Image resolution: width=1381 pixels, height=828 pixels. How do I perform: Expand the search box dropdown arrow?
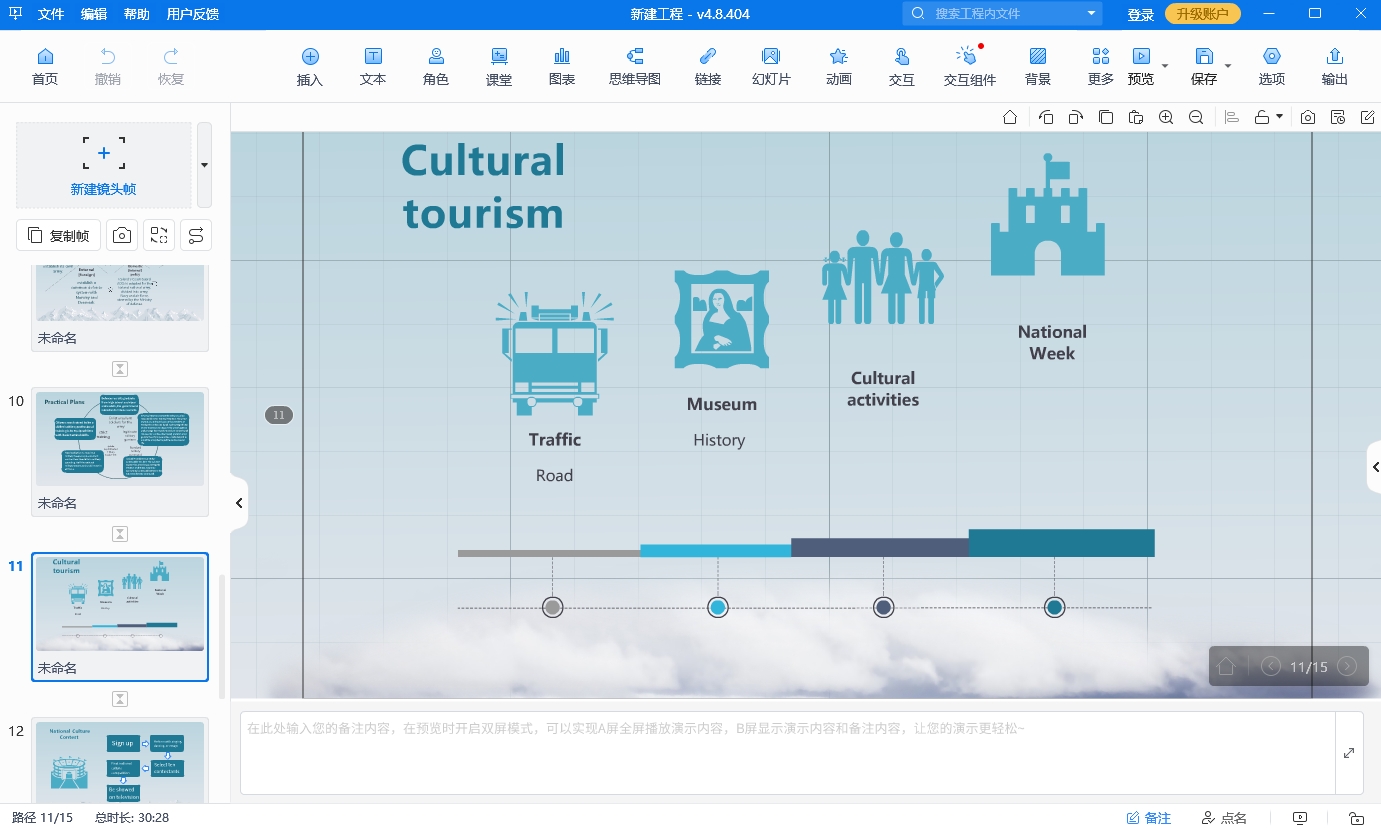[1091, 14]
